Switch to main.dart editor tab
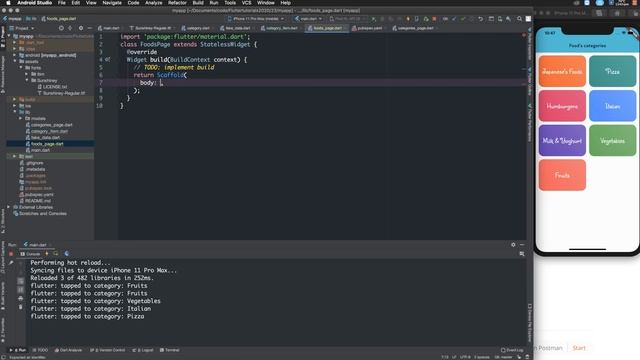 click(x=109, y=28)
